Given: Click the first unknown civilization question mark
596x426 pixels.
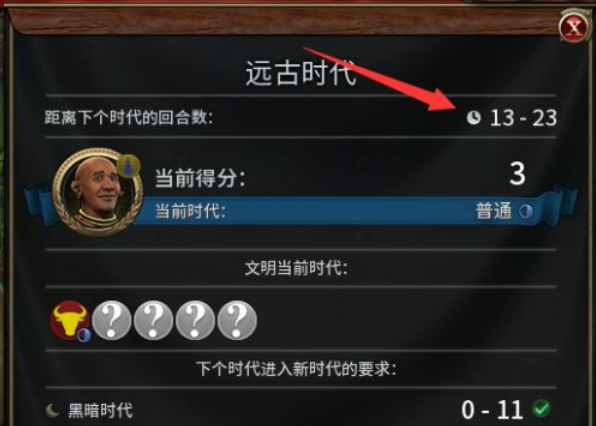Looking at the screenshot, I should [x=112, y=320].
